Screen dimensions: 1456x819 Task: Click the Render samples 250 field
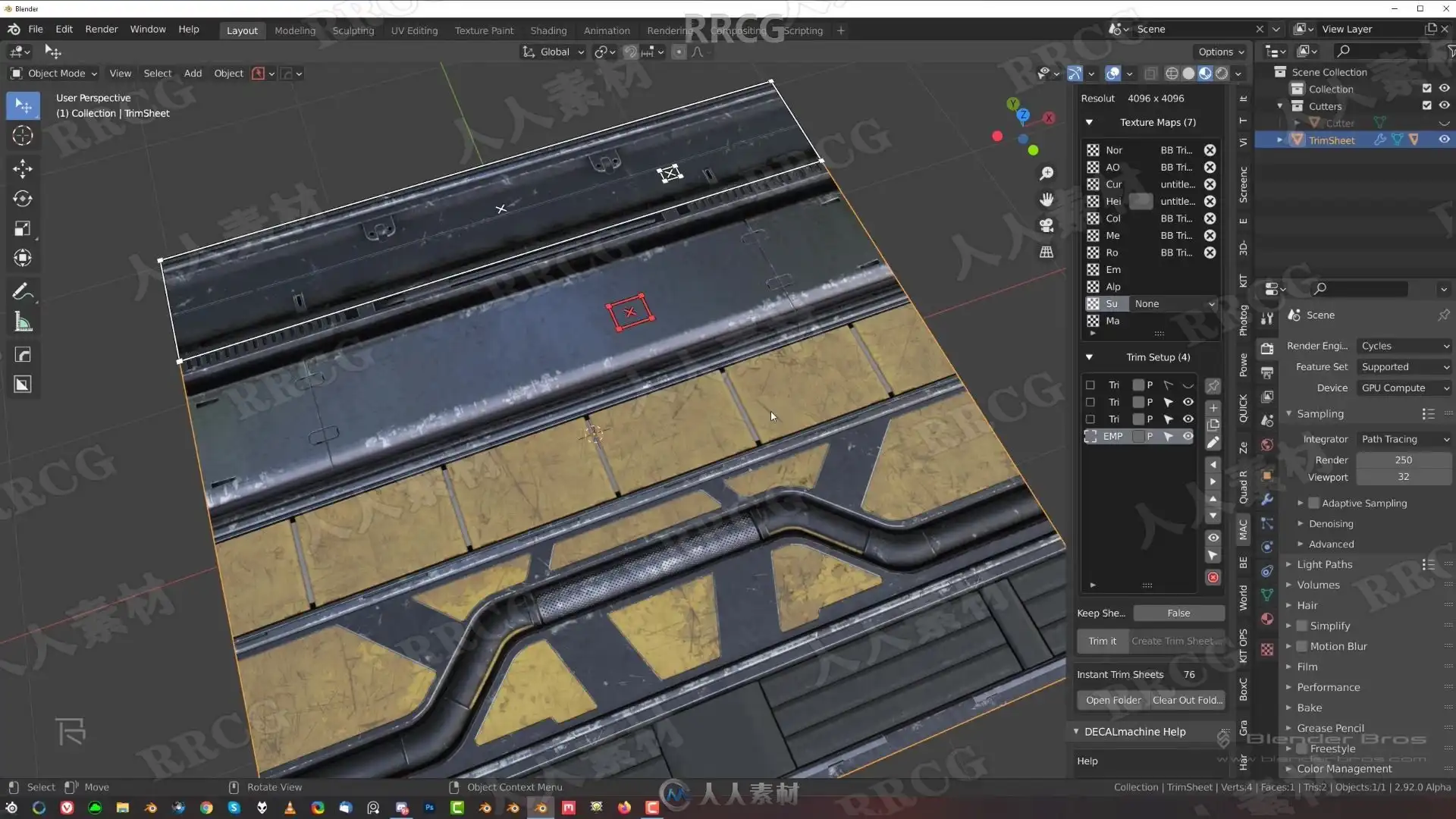pos(1403,460)
